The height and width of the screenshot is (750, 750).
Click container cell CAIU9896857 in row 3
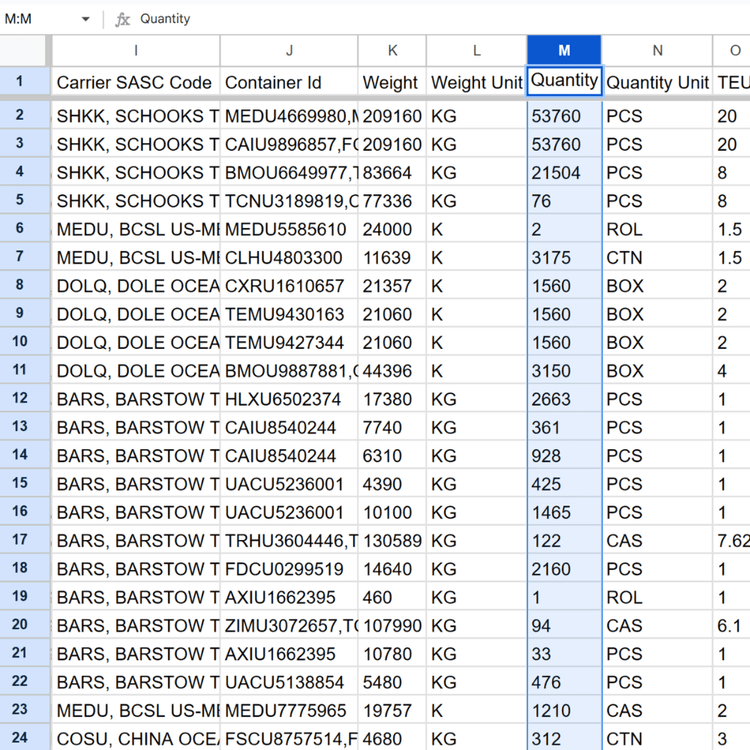click(x=289, y=143)
